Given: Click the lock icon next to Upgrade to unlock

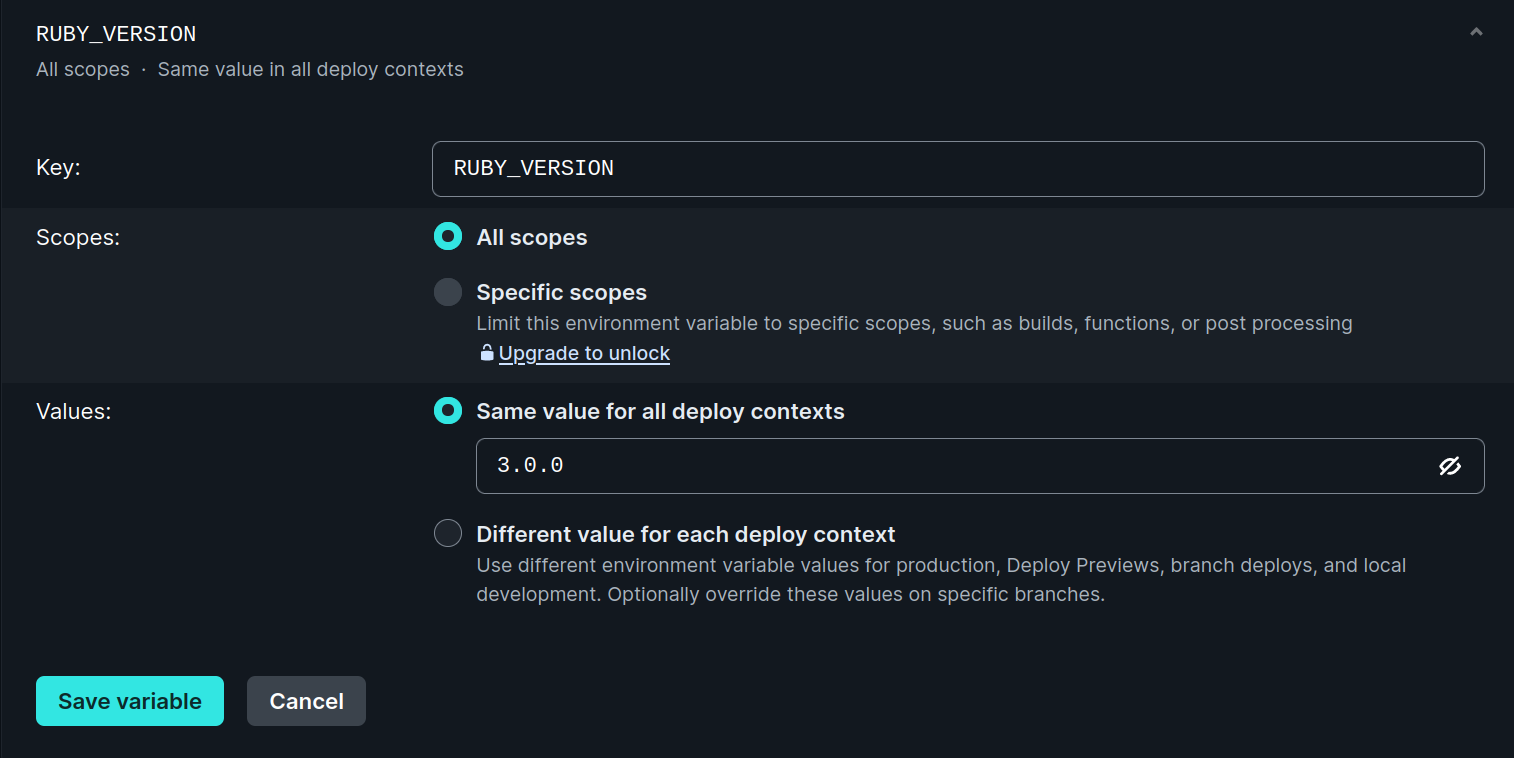Looking at the screenshot, I should tap(486, 353).
